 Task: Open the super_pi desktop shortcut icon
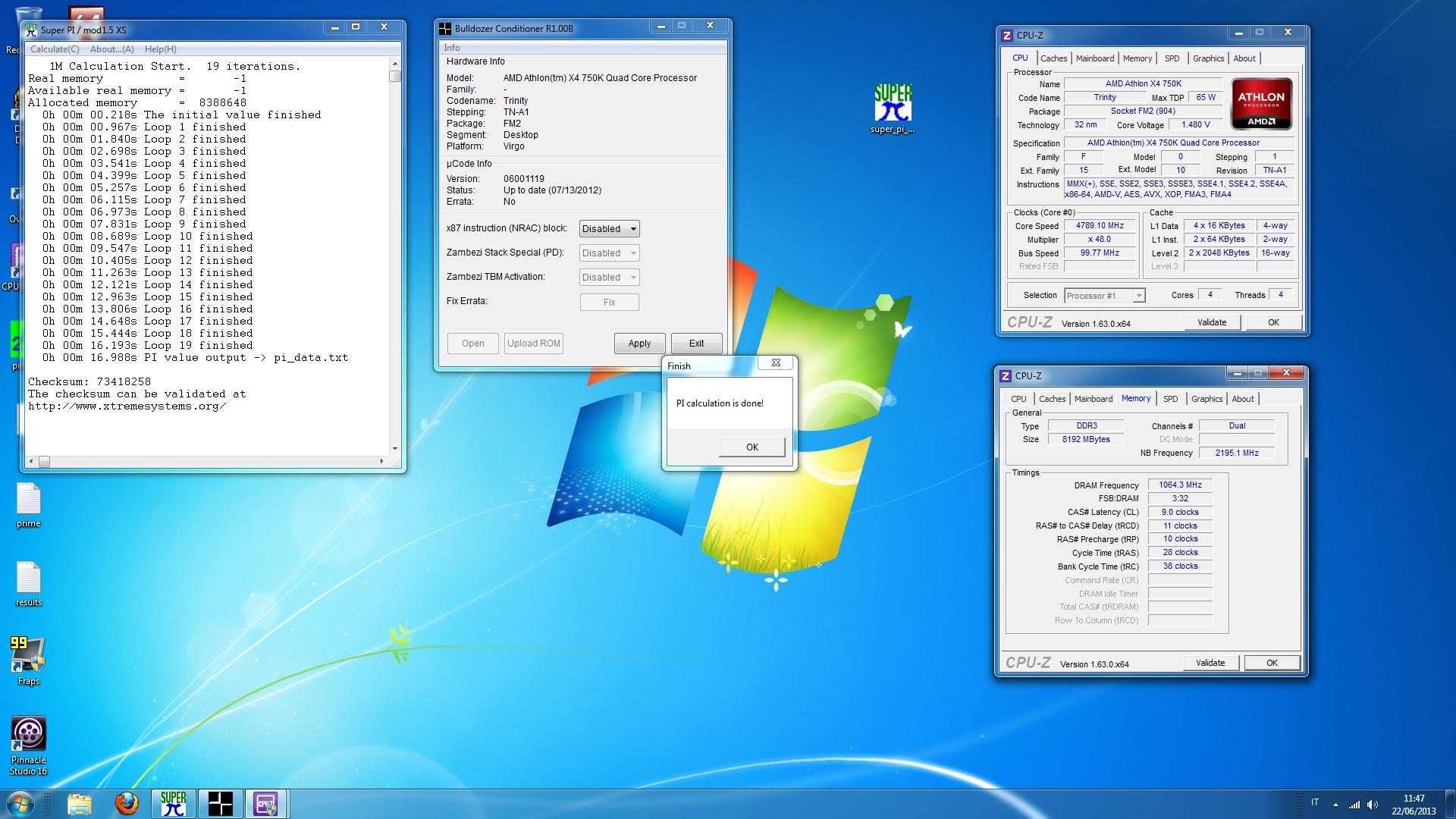point(893,108)
